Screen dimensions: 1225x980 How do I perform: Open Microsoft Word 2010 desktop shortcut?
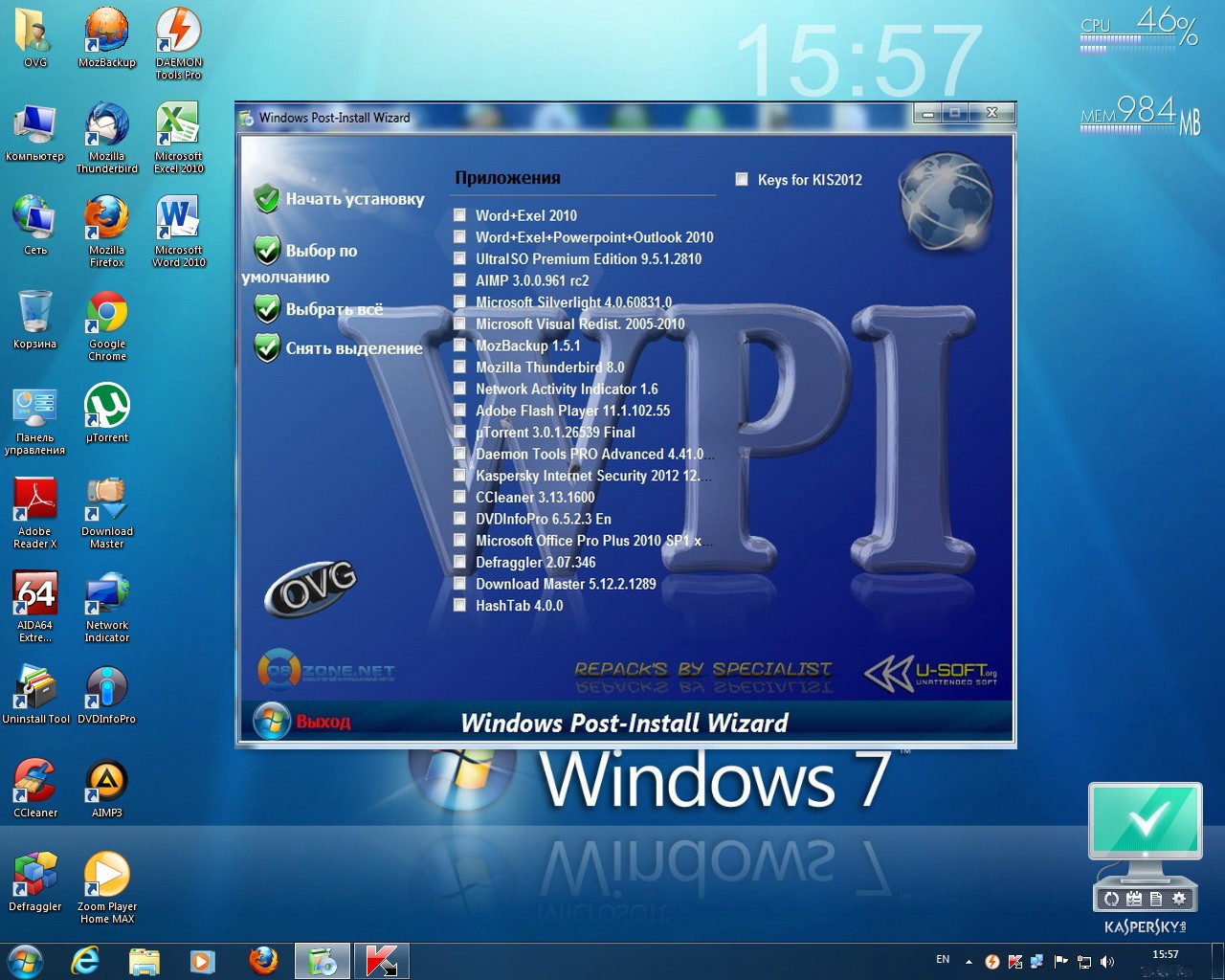tap(179, 232)
